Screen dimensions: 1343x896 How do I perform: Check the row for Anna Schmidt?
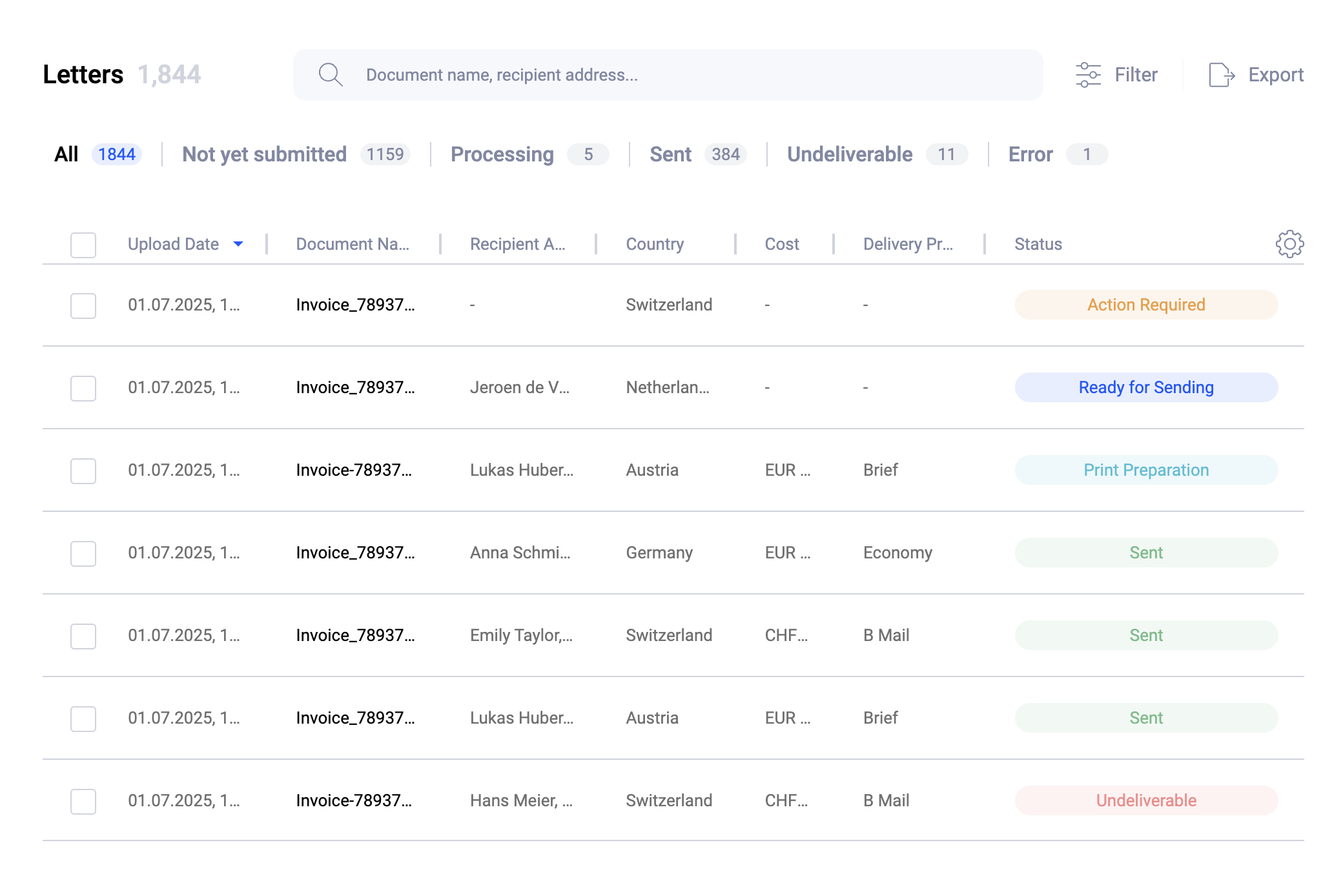click(83, 553)
